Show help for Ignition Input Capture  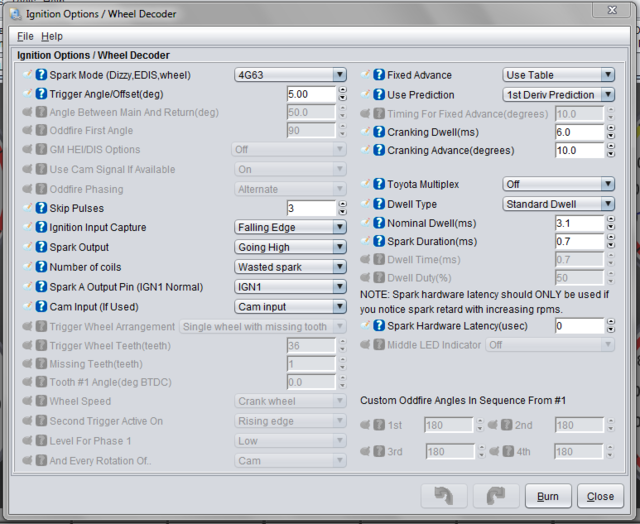pos(41,227)
